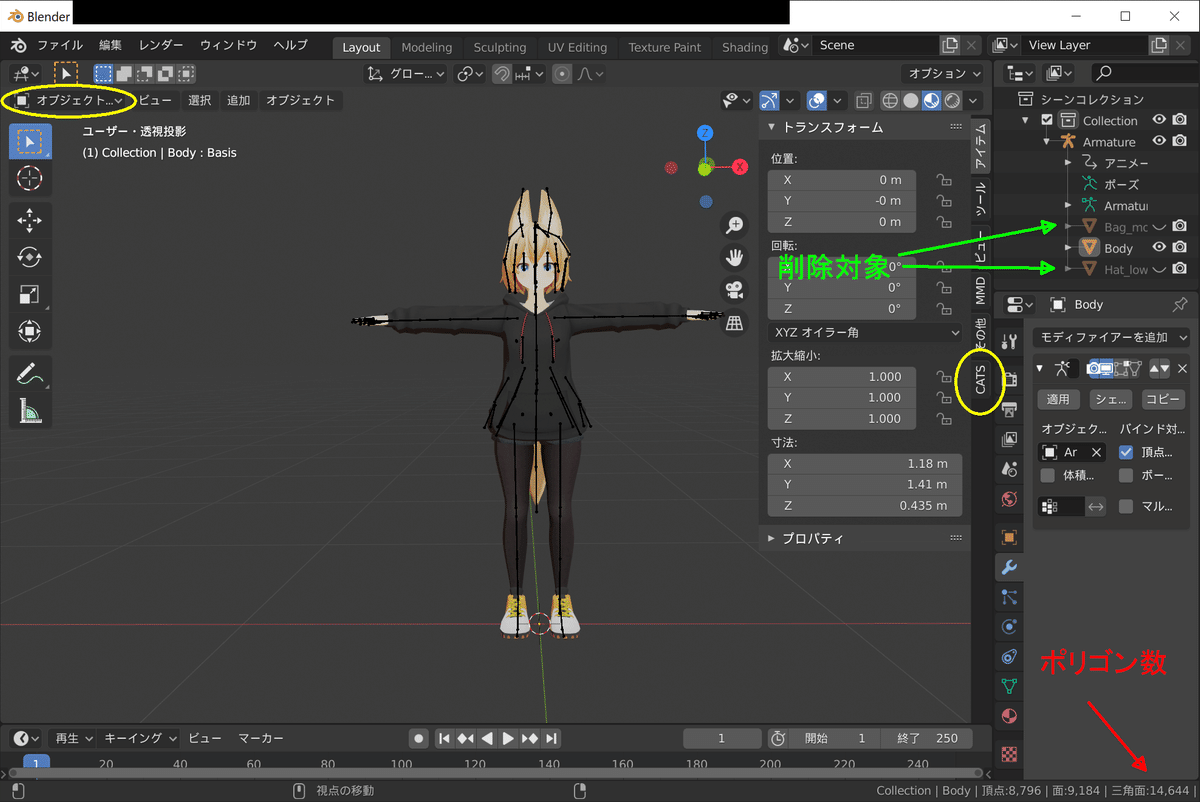Open グロー transform orientation dropdown
The height and width of the screenshot is (802, 1200).
(406, 74)
